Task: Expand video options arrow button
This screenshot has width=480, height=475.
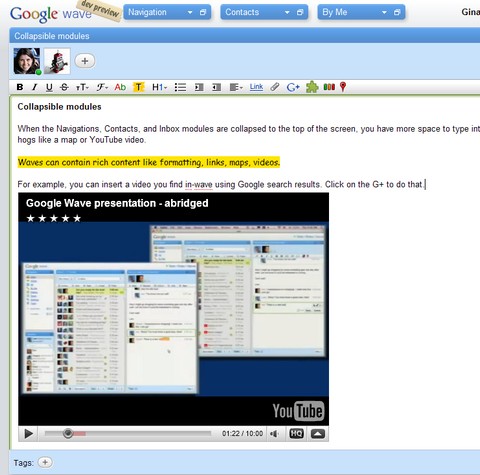Action: 318,433
